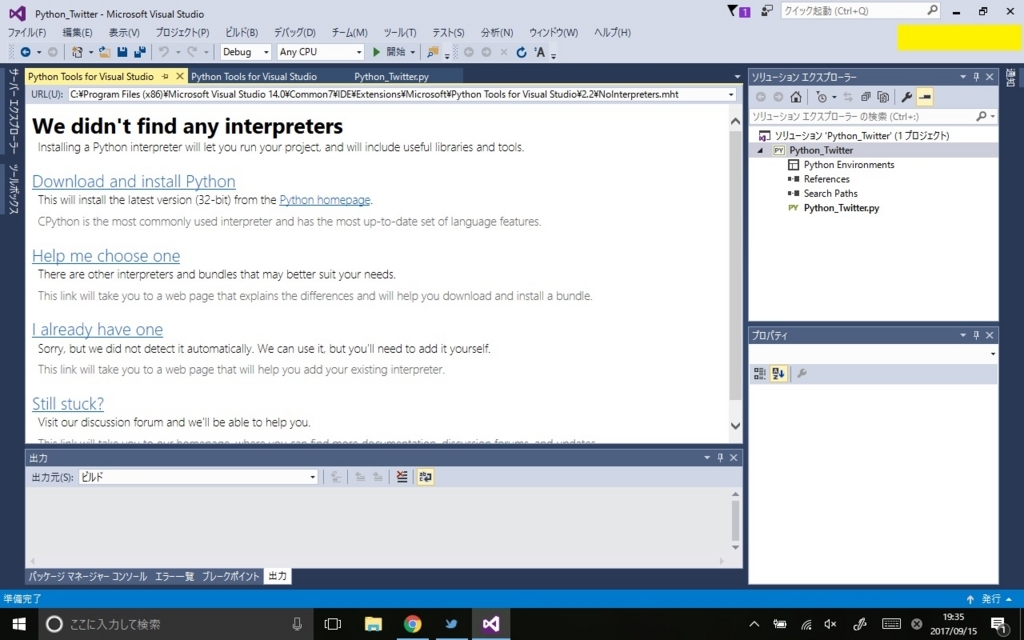Open File Explorer from the taskbar
The image size is (1024, 640).
[x=373, y=624]
